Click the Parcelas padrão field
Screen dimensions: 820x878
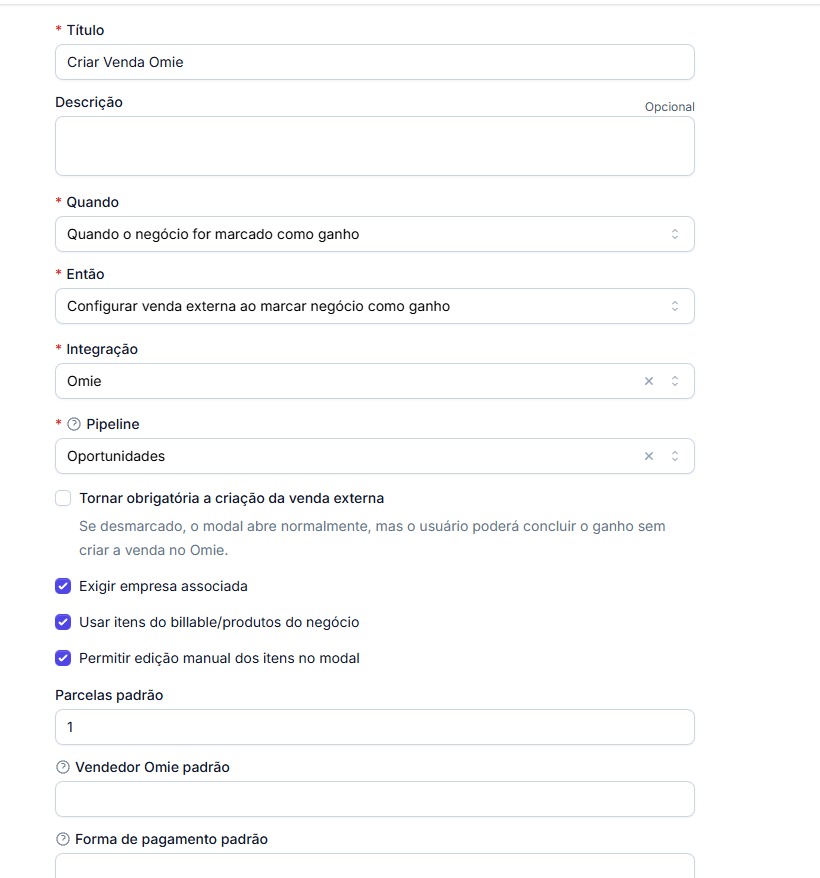tap(374, 727)
